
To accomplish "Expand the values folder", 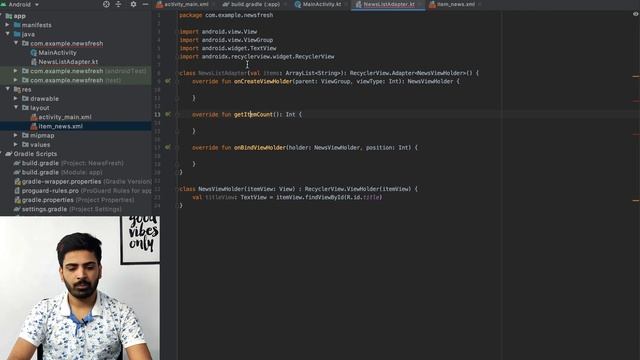I will click(16, 144).
